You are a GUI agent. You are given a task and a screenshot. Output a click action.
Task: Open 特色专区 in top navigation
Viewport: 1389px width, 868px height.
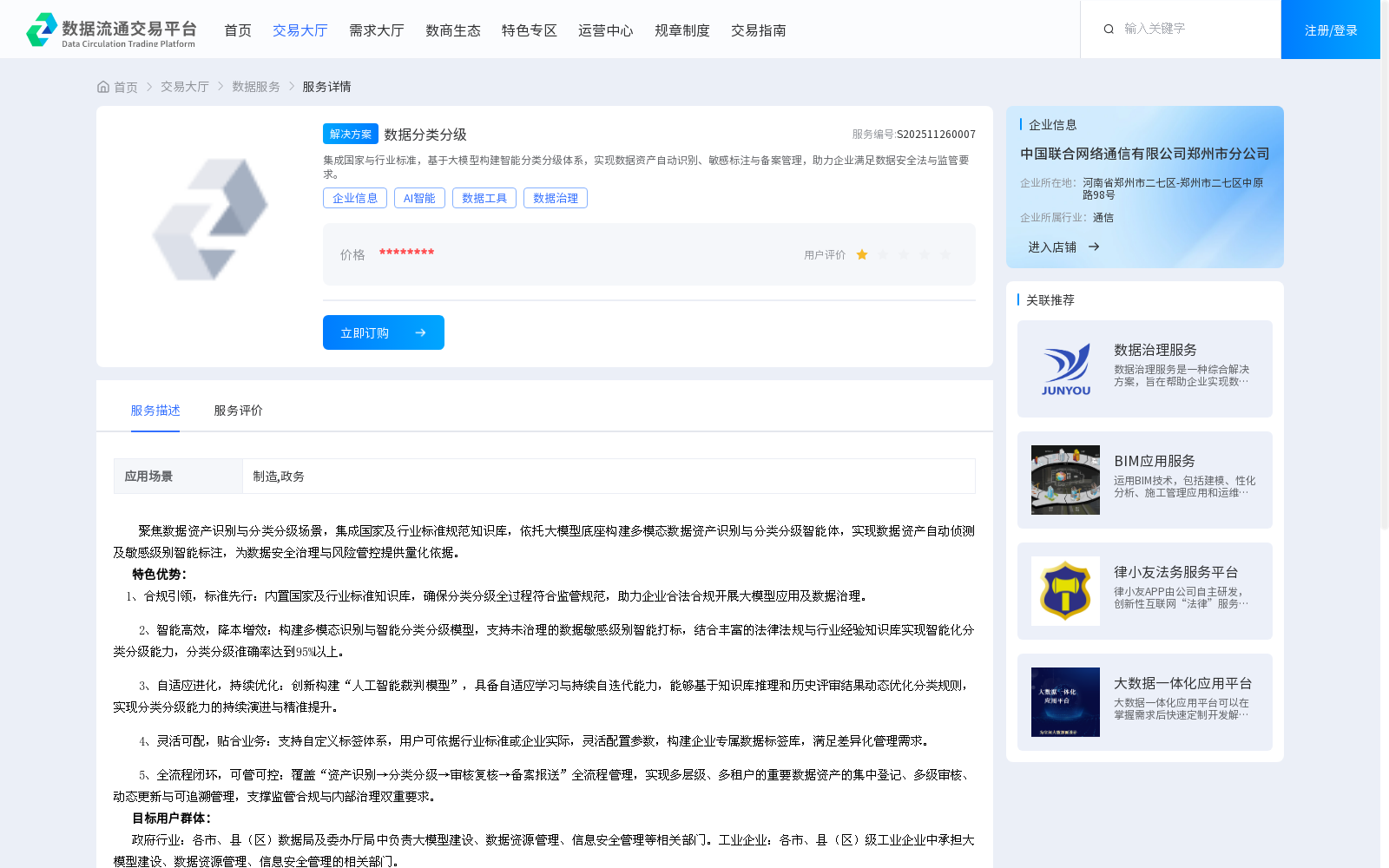point(530,30)
